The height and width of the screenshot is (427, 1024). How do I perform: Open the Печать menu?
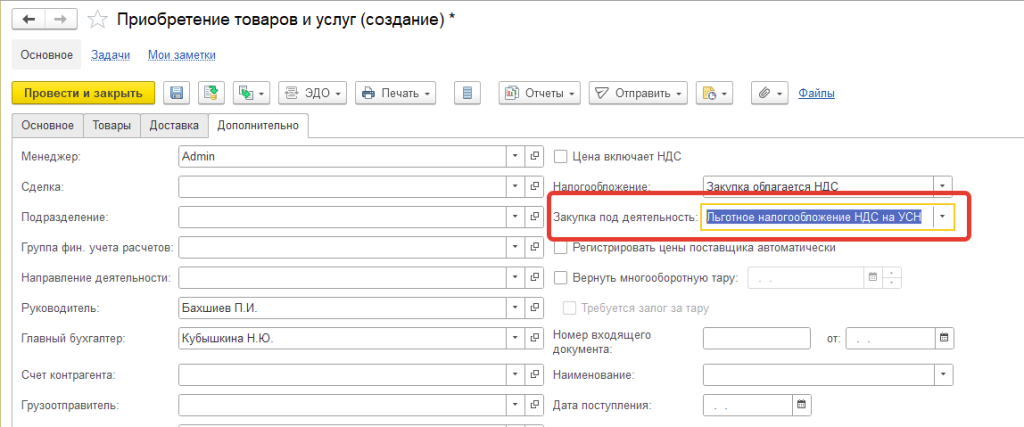[395, 93]
